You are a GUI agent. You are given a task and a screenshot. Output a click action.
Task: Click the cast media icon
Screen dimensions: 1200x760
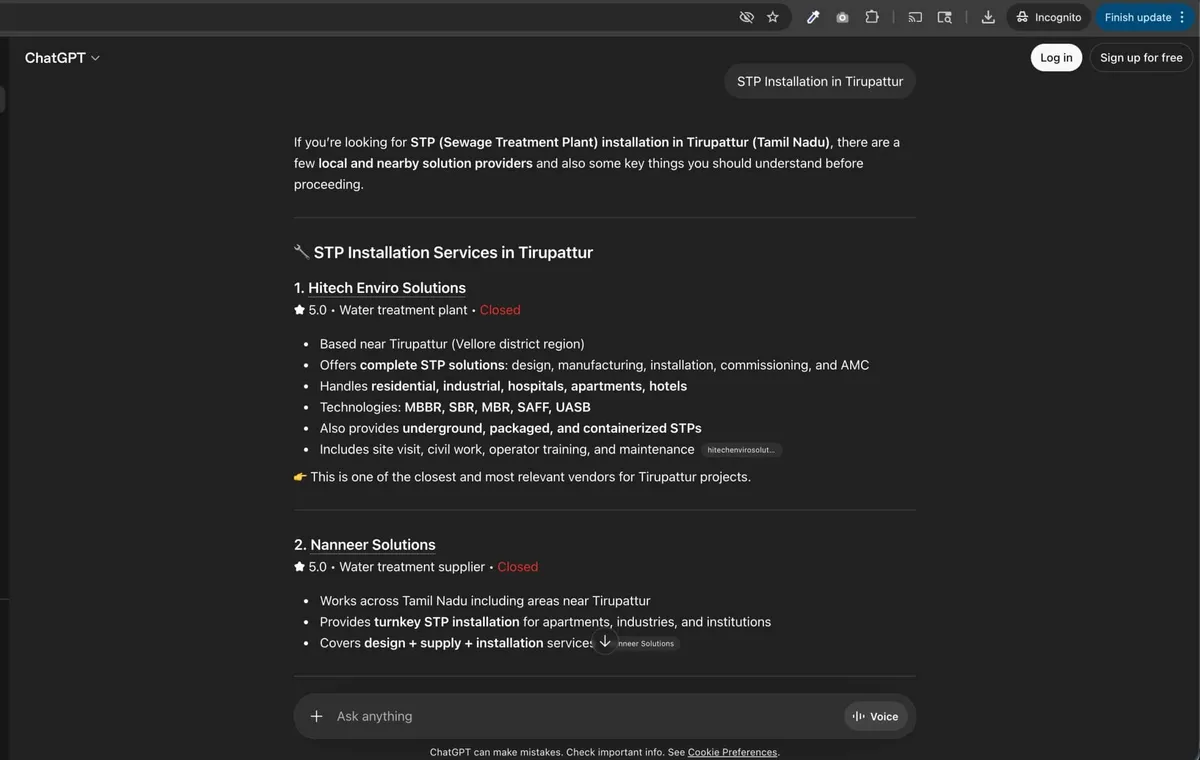coord(915,17)
